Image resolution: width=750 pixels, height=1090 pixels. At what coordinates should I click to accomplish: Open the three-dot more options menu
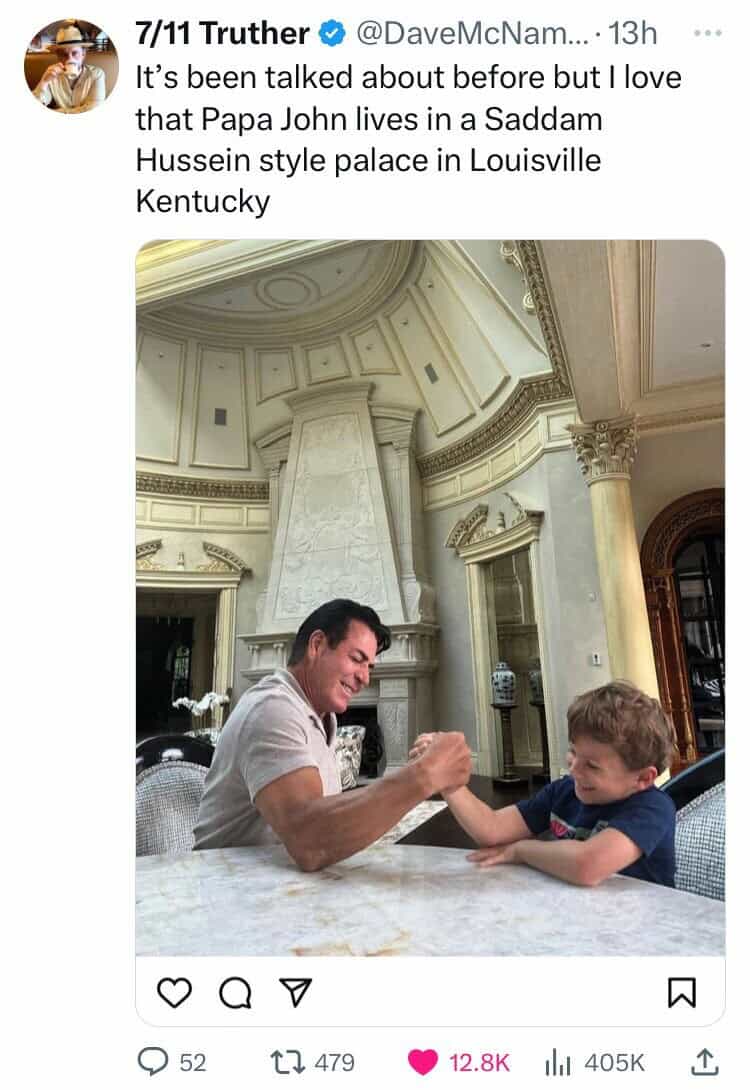point(709,33)
